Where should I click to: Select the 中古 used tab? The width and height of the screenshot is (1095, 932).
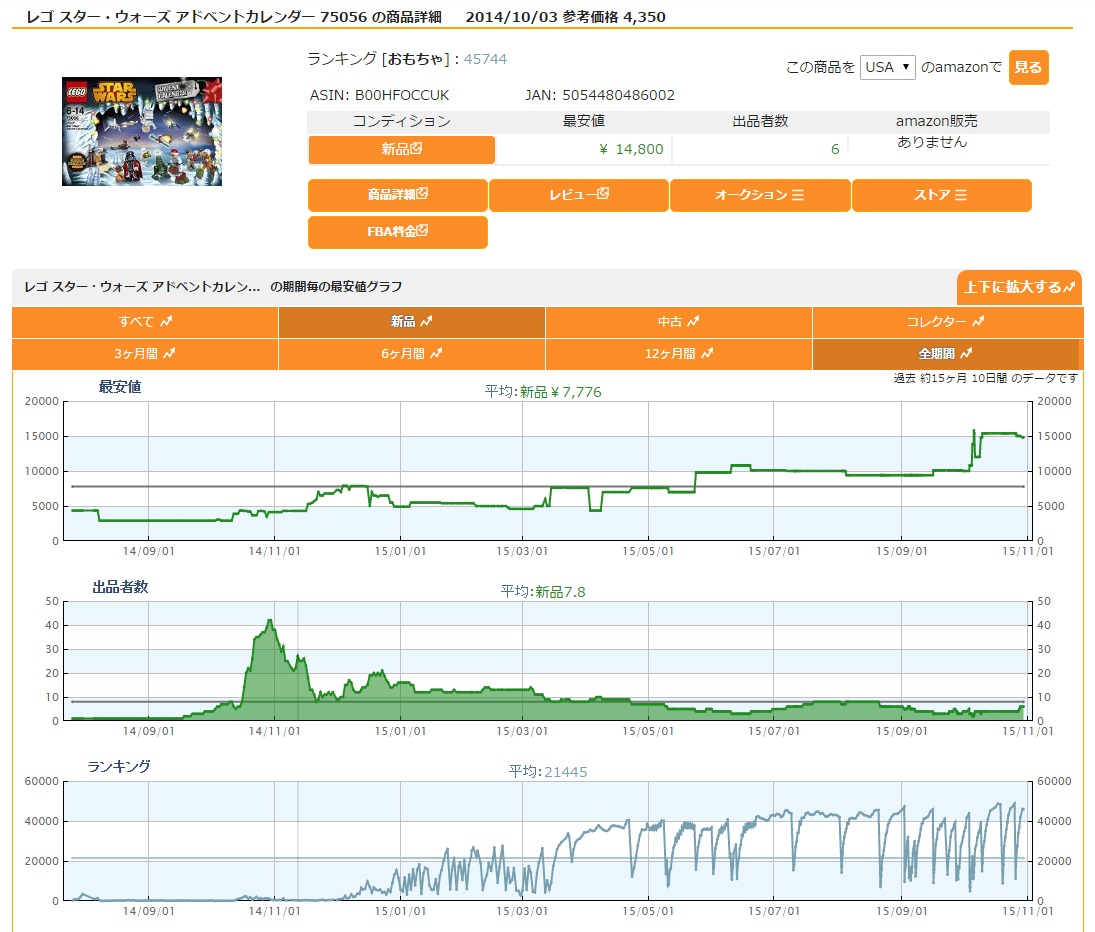(x=678, y=322)
